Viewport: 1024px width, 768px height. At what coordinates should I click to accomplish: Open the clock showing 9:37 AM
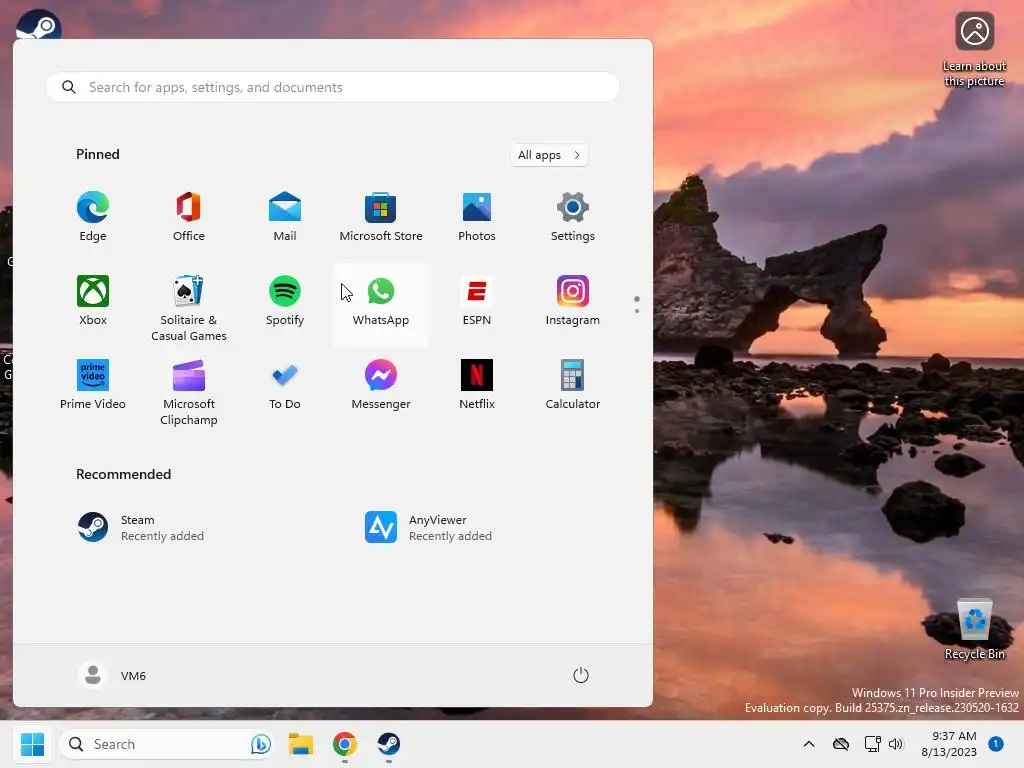click(x=949, y=744)
